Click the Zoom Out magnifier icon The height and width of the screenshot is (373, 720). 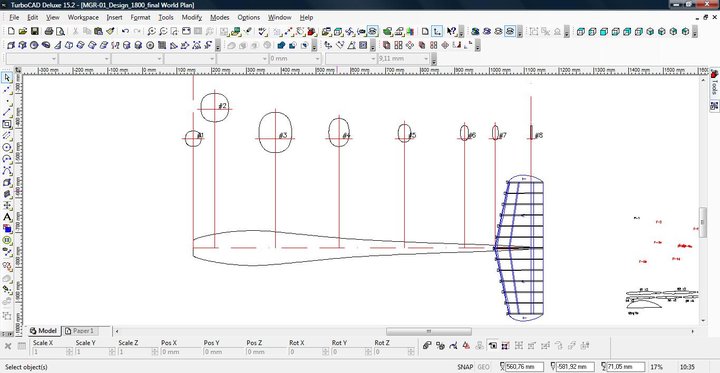pos(163,31)
